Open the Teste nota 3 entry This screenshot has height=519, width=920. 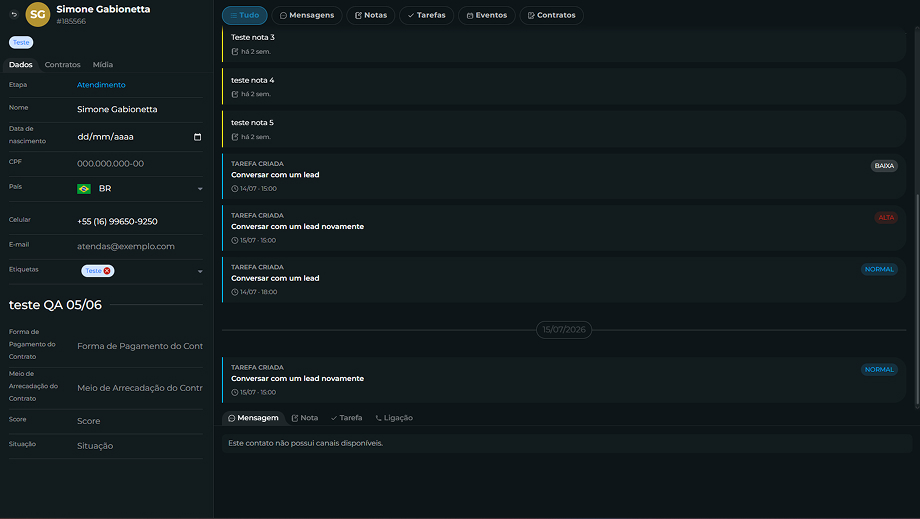[x=564, y=44]
